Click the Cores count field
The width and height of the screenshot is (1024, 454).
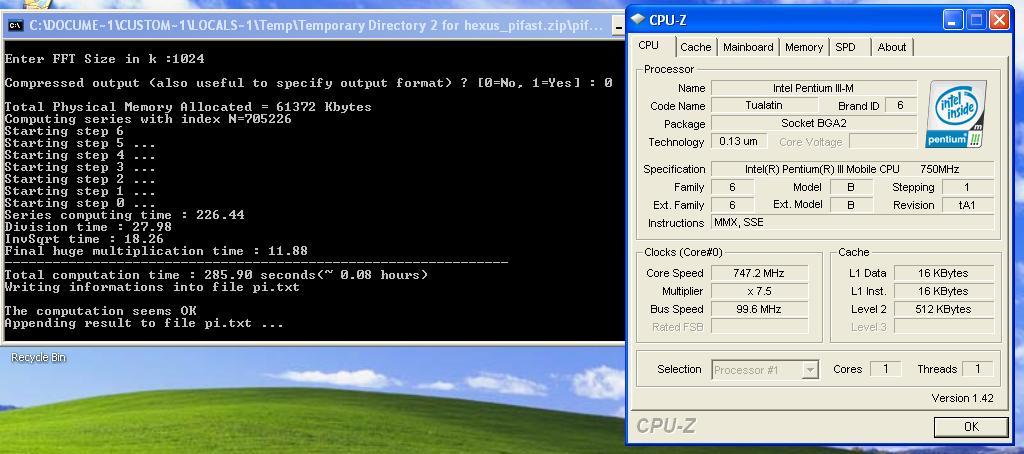pyautogui.click(x=886, y=369)
